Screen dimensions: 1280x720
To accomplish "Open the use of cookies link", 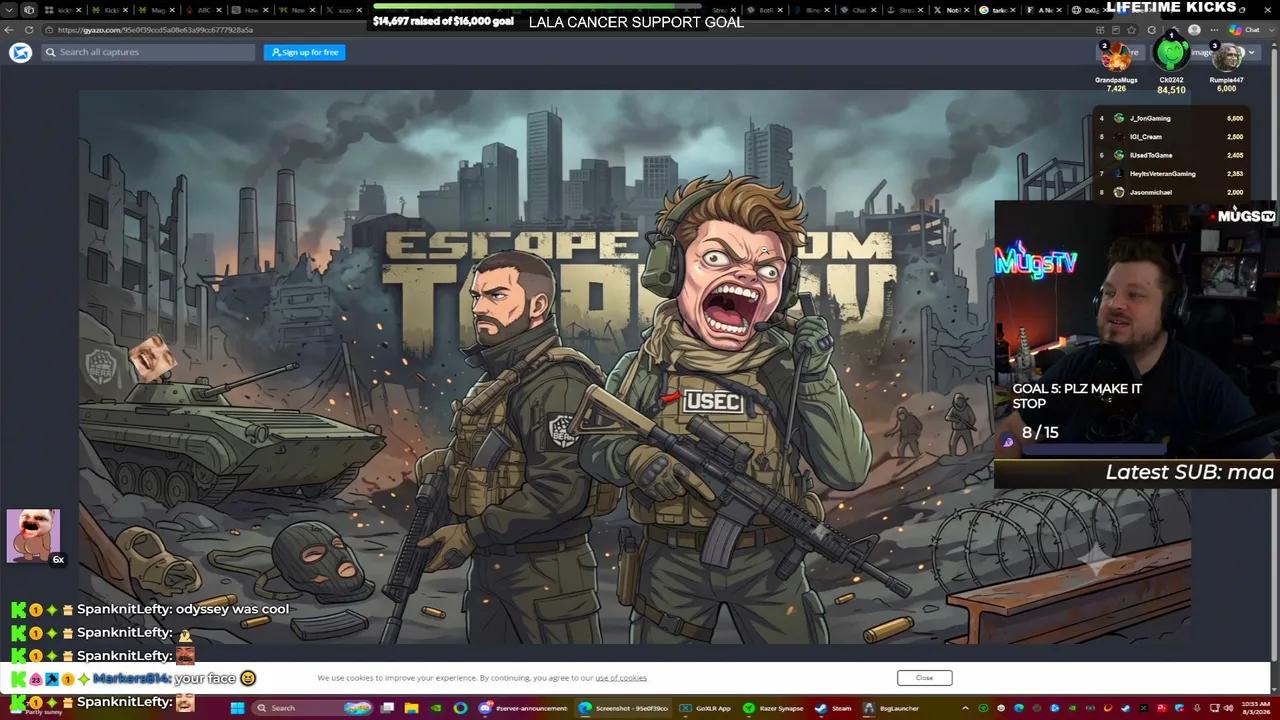I will (621, 678).
